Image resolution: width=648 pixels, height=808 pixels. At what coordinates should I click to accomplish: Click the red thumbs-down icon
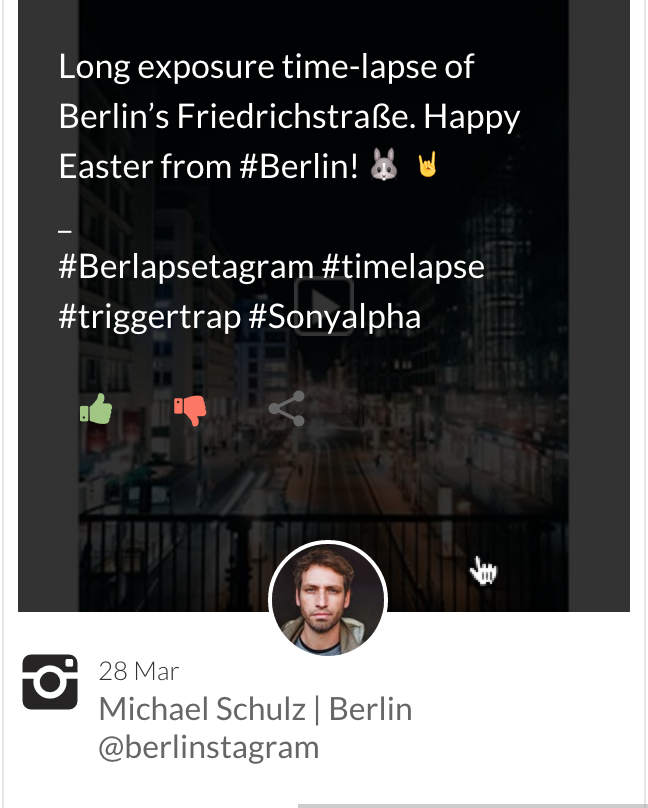(190, 410)
